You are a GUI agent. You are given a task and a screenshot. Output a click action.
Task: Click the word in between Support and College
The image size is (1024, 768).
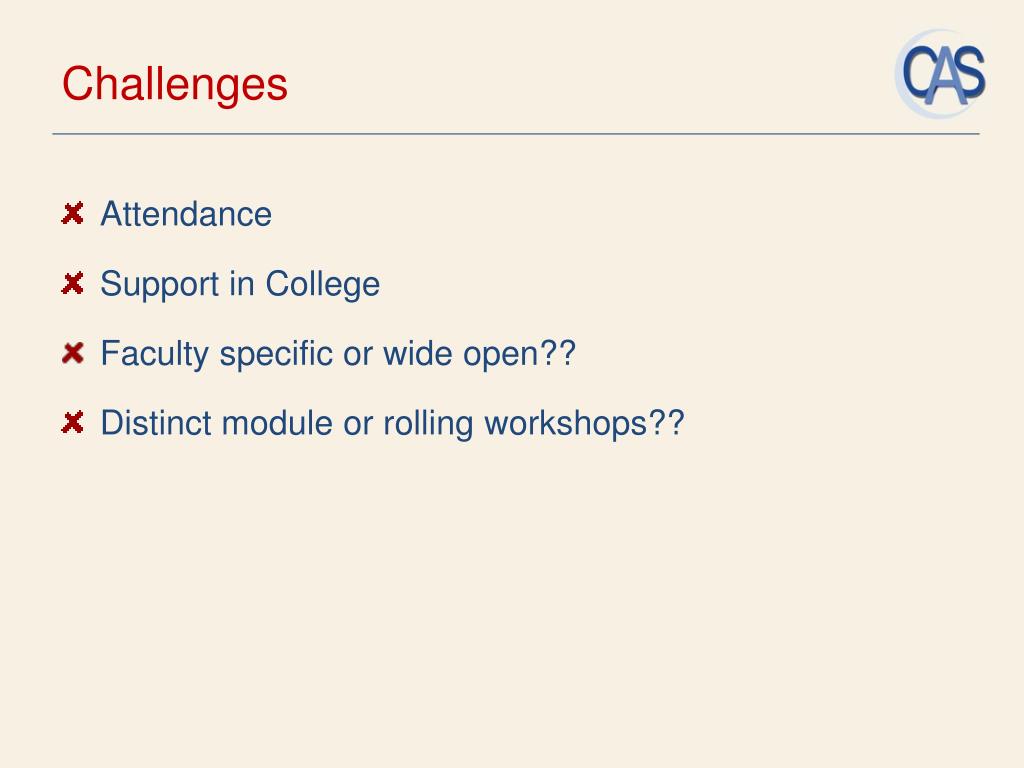[x=242, y=284]
